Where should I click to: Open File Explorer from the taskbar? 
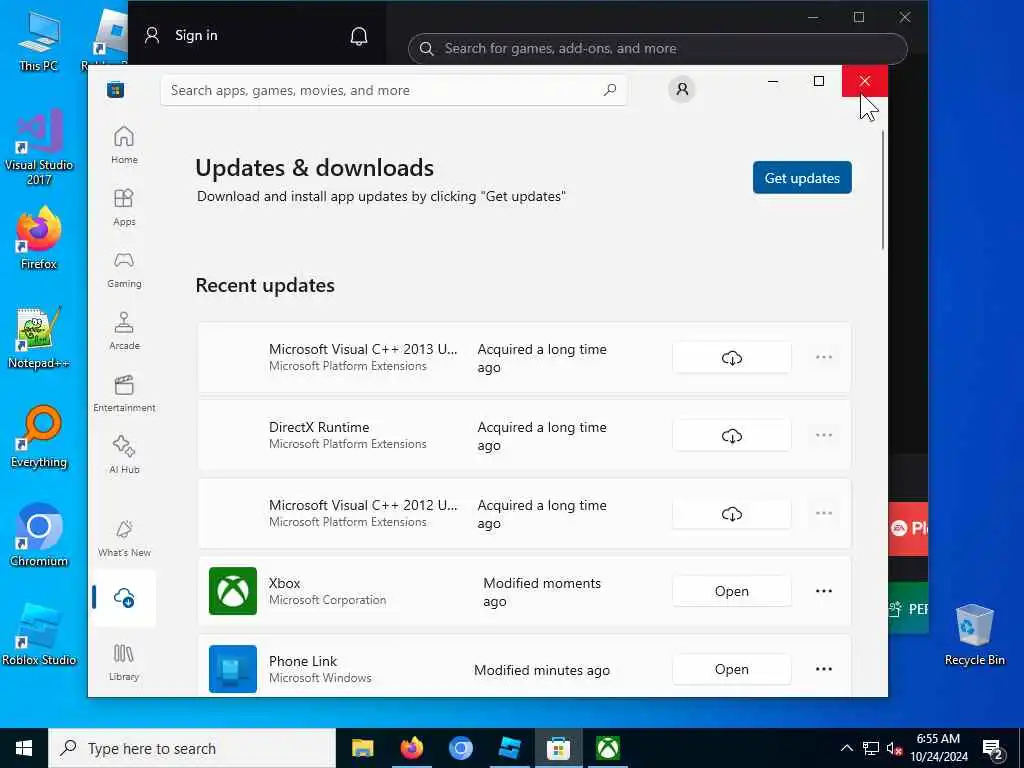coord(362,748)
